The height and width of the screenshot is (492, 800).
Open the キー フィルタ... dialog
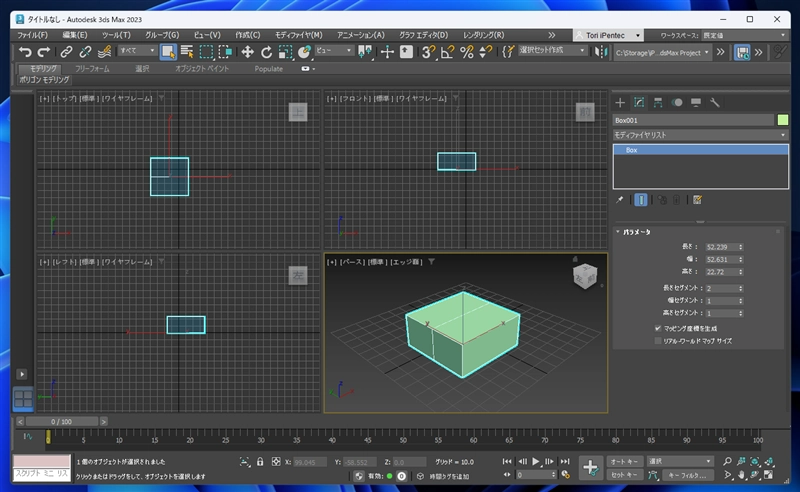pyautogui.click(x=687, y=475)
